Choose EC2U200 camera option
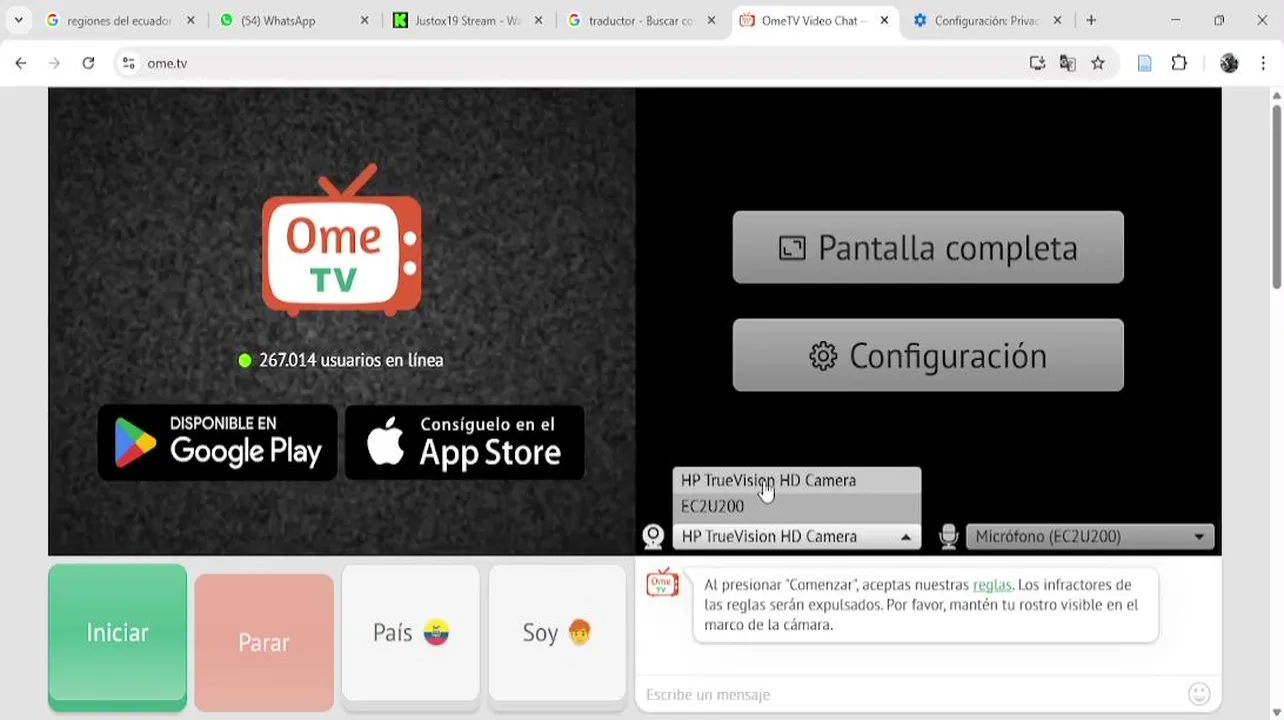This screenshot has height=720, width=1284. (x=796, y=506)
